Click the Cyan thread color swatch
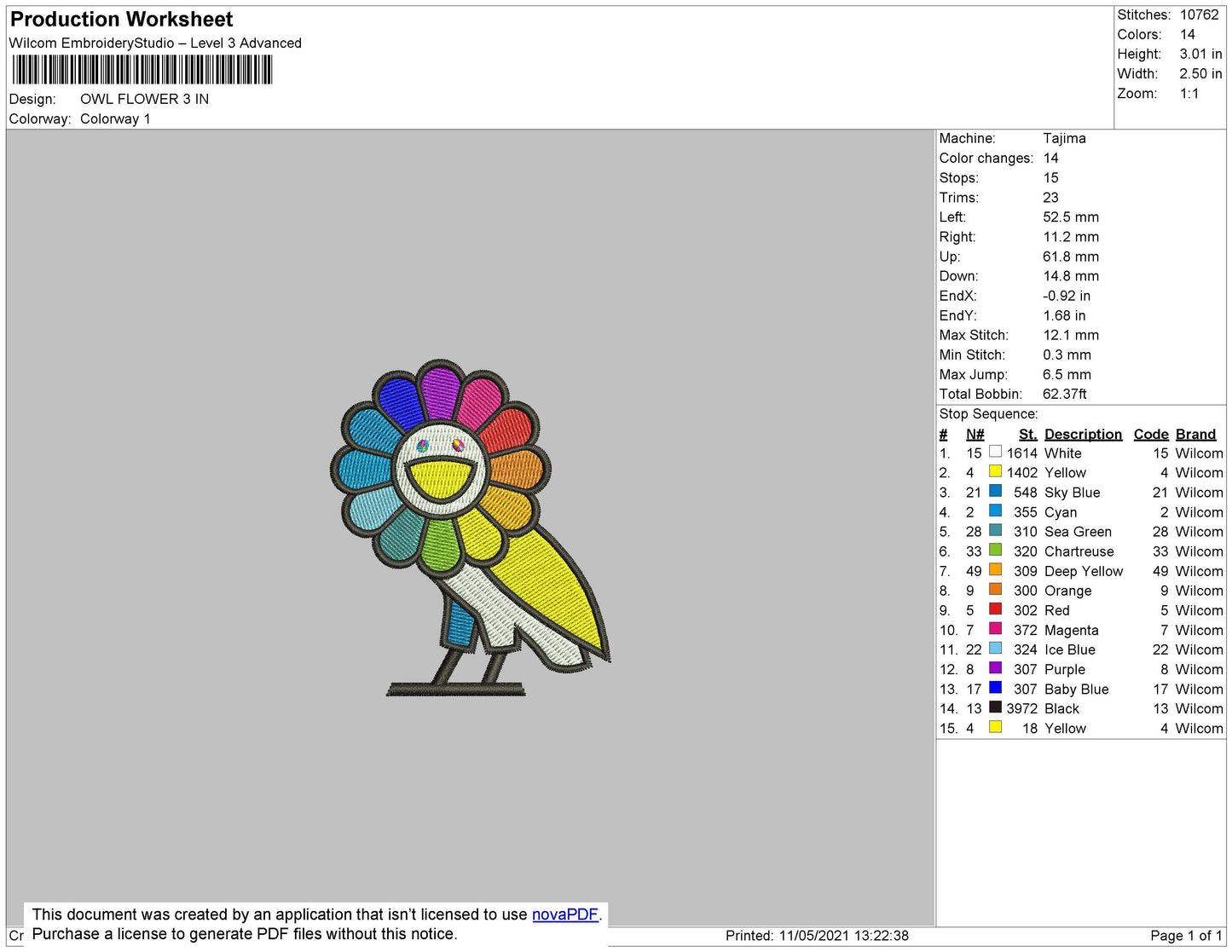This screenshot has width=1232, height=952. coord(995,511)
